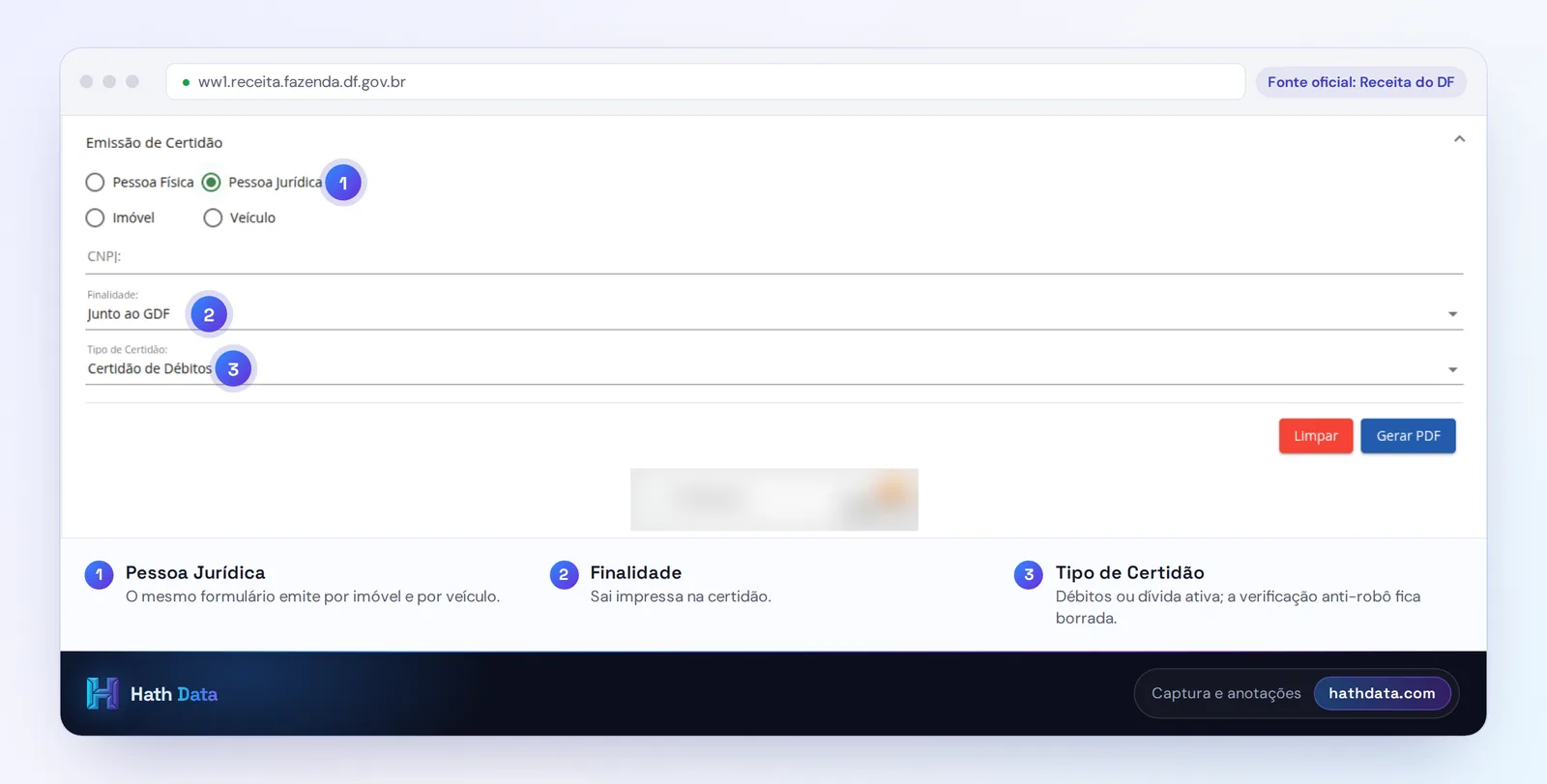Click the Fonte oficial: Receita do DF badge
The image size is (1547, 784).
click(1360, 82)
